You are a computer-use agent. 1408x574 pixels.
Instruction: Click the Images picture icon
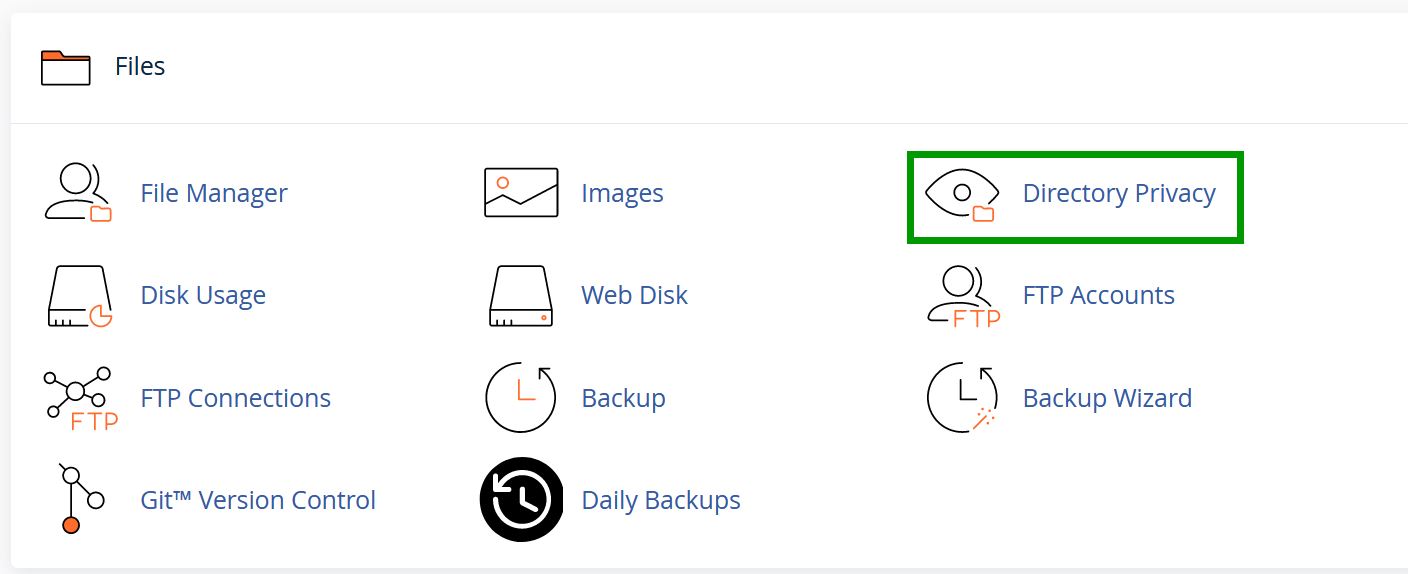(x=521, y=193)
